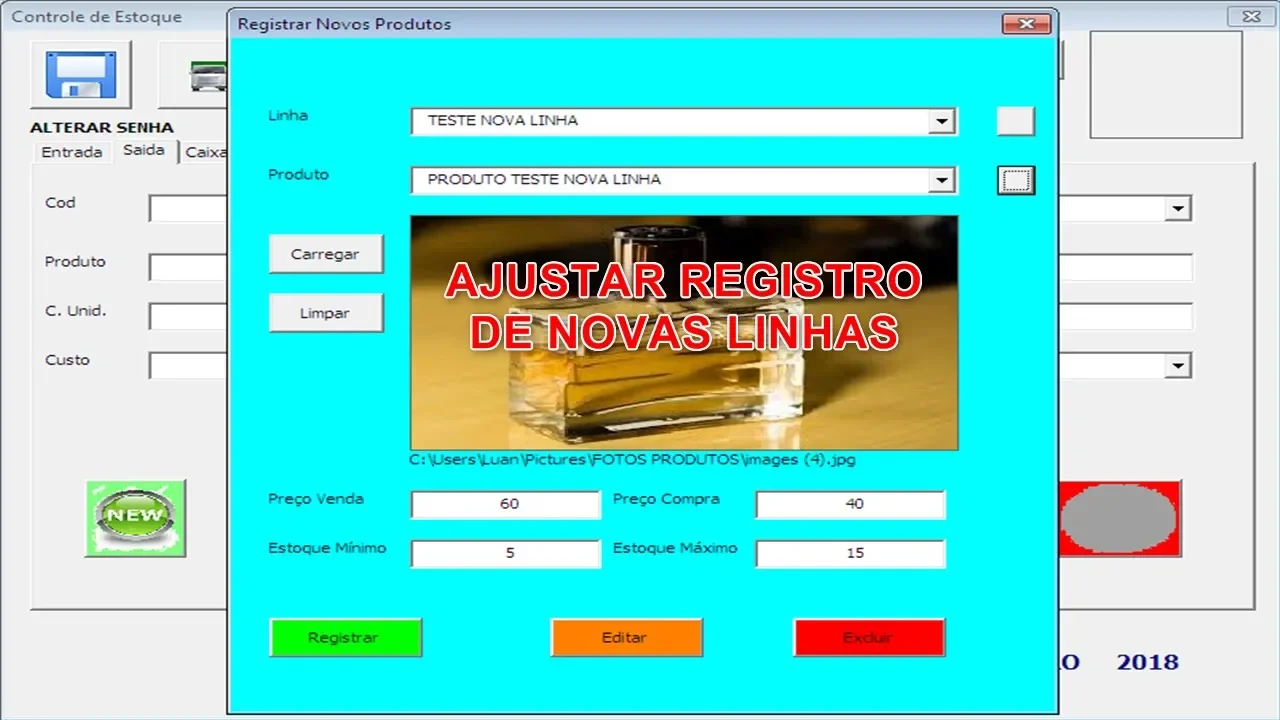Click the red Excluir button
The width and height of the screenshot is (1280, 720).
(869, 637)
